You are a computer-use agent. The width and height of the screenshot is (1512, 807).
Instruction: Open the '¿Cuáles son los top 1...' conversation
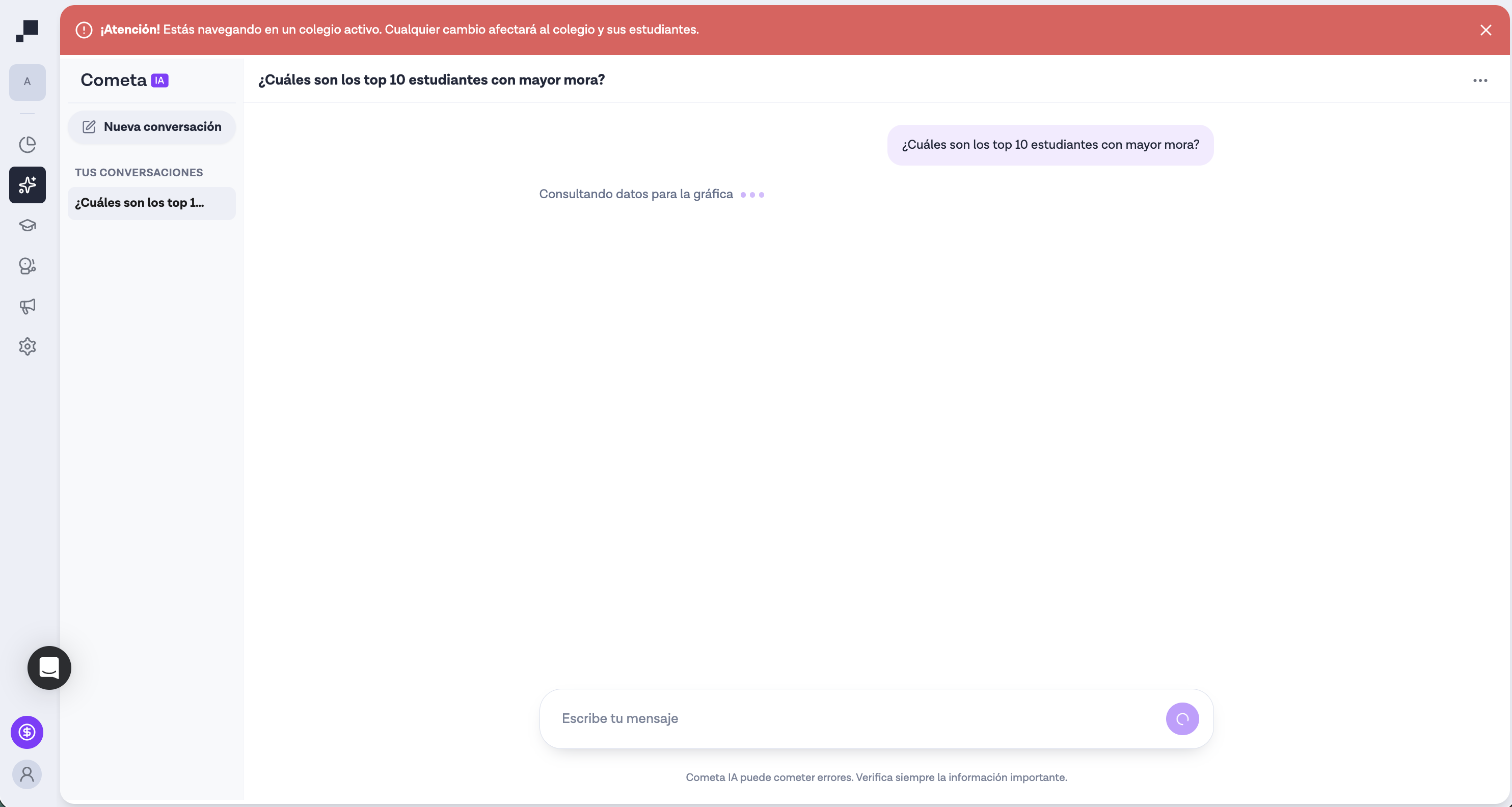click(x=151, y=202)
